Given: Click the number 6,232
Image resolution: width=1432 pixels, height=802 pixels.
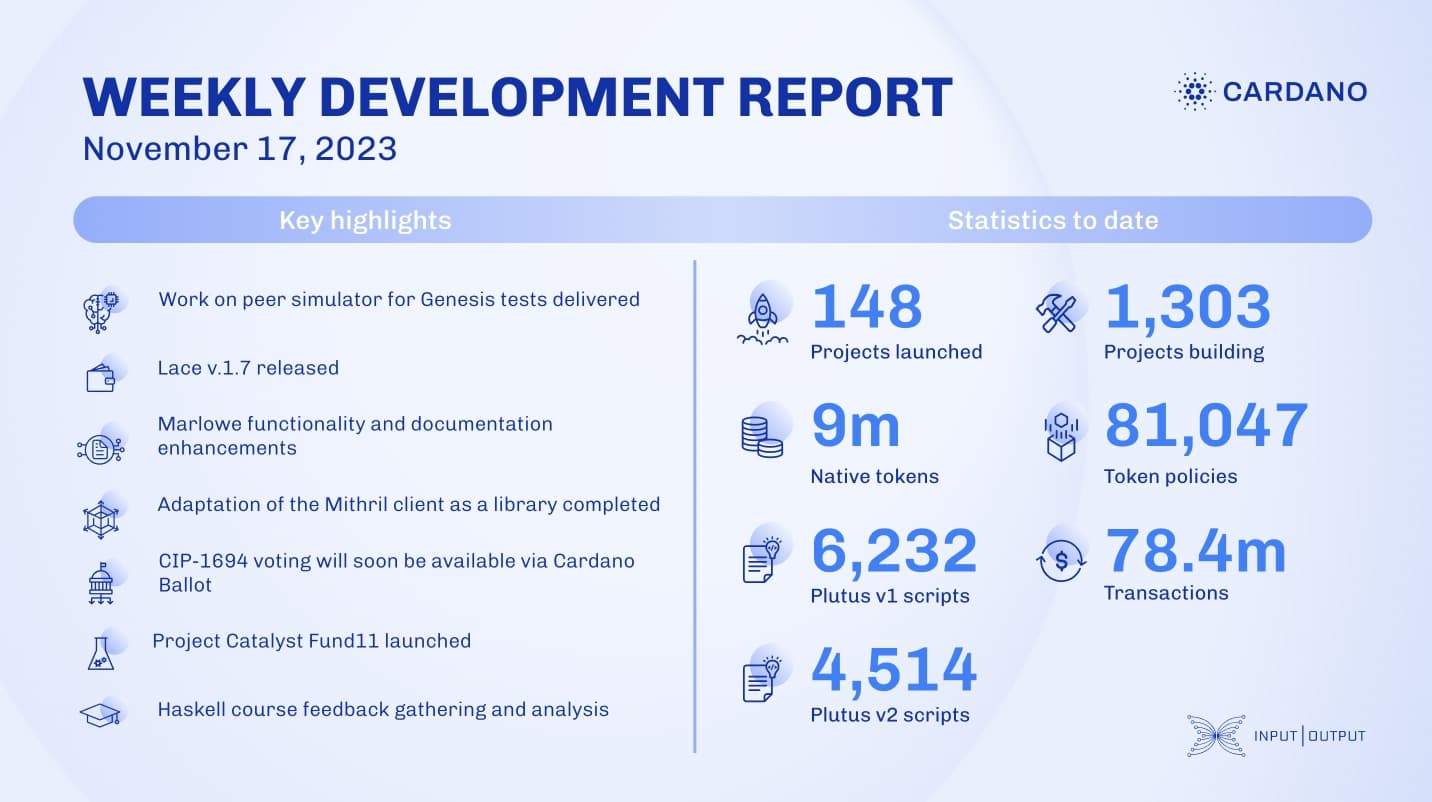Looking at the screenshot, I should [x=895, y=551].
